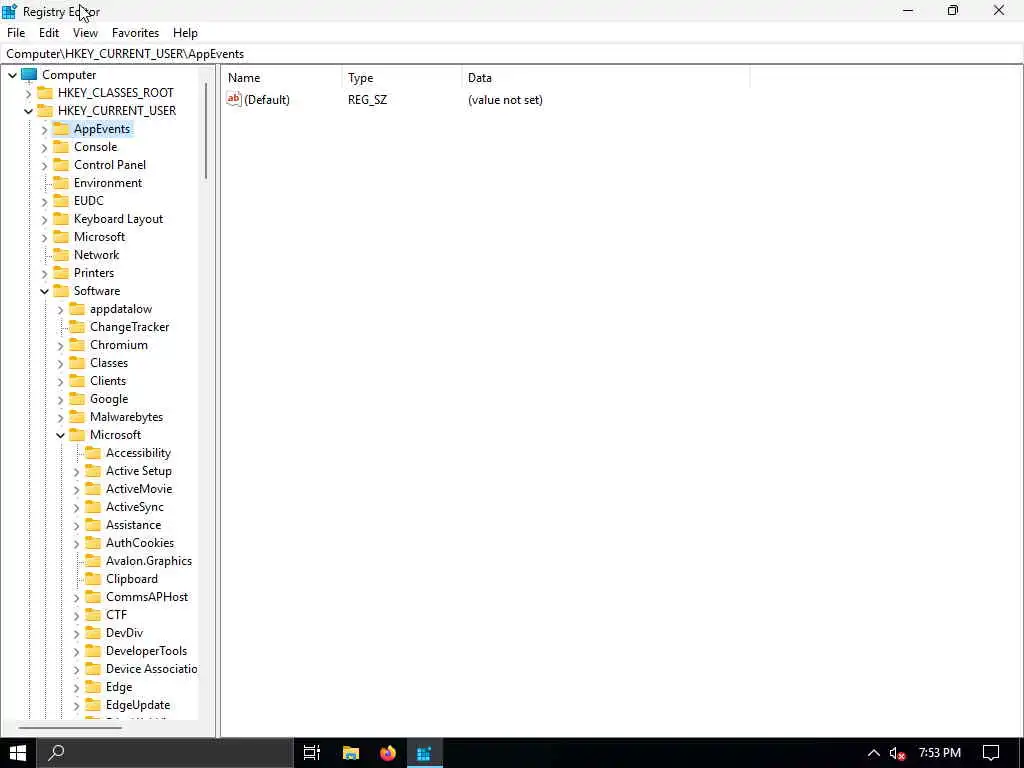
Task: Select the DeveloperTools key
Action: [146, 650]
